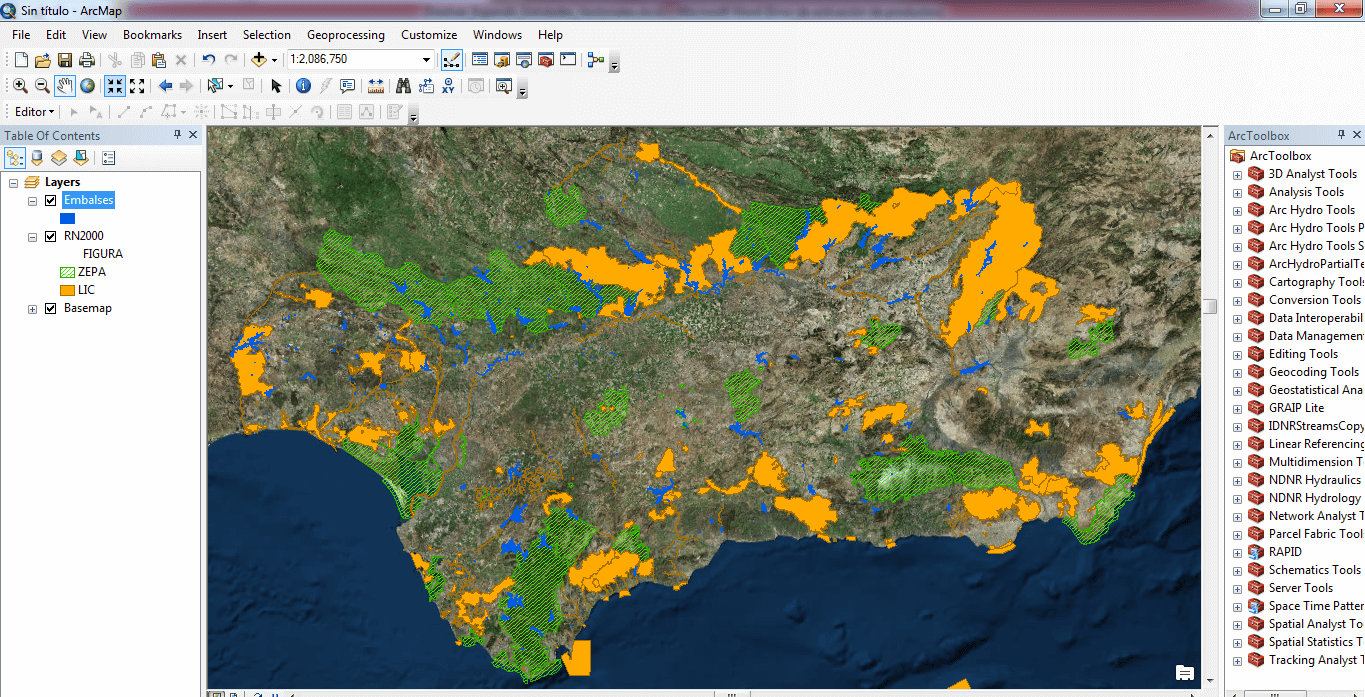Open the Find binoculars tool

pyautogui.click(x=403, y=86)
